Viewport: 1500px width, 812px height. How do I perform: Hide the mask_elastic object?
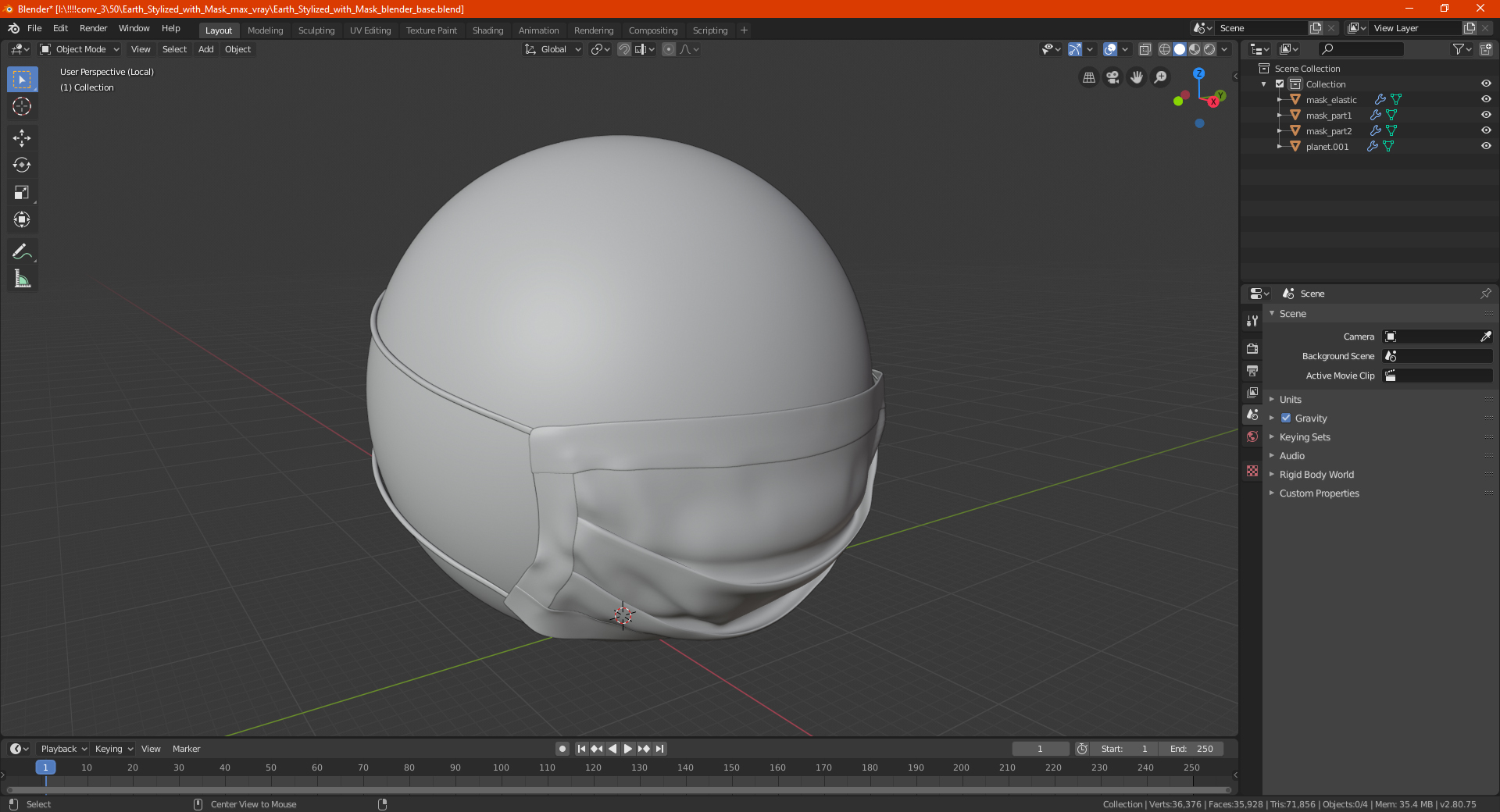point(1486,99)
